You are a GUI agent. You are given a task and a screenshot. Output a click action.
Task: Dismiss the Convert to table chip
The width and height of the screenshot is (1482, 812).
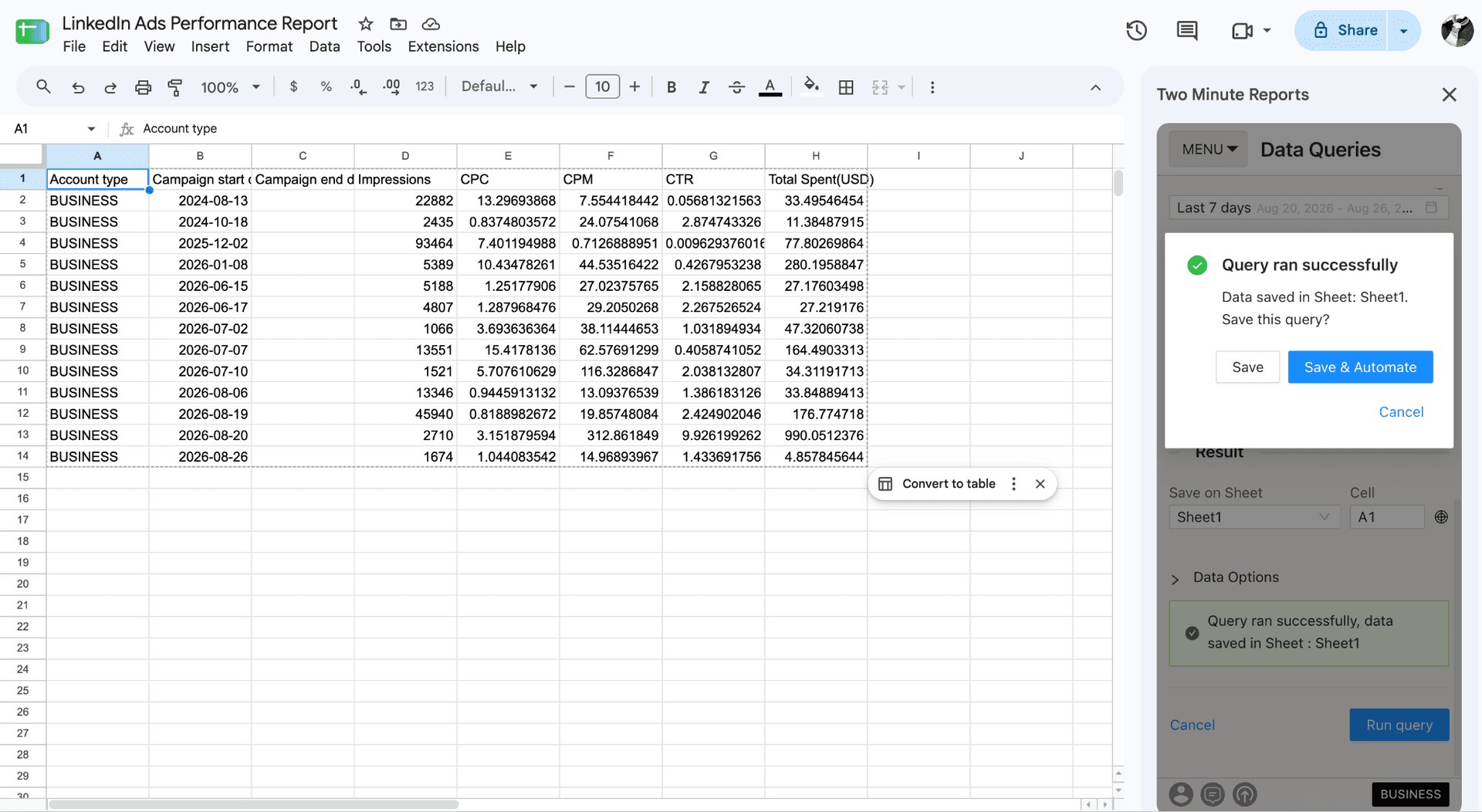[x=1040, y=484]
